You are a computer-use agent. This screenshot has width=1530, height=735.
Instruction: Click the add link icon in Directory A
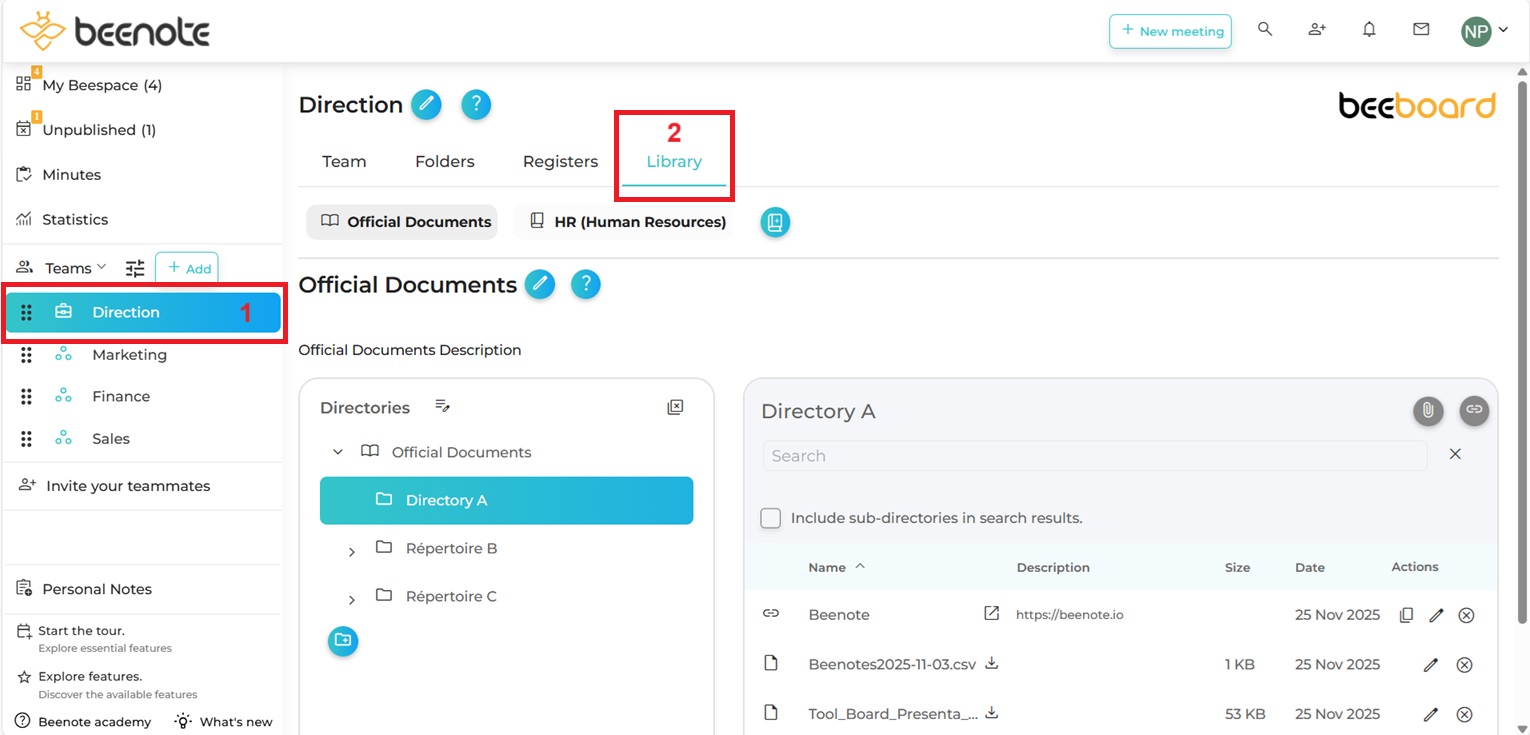point(1474,410)
